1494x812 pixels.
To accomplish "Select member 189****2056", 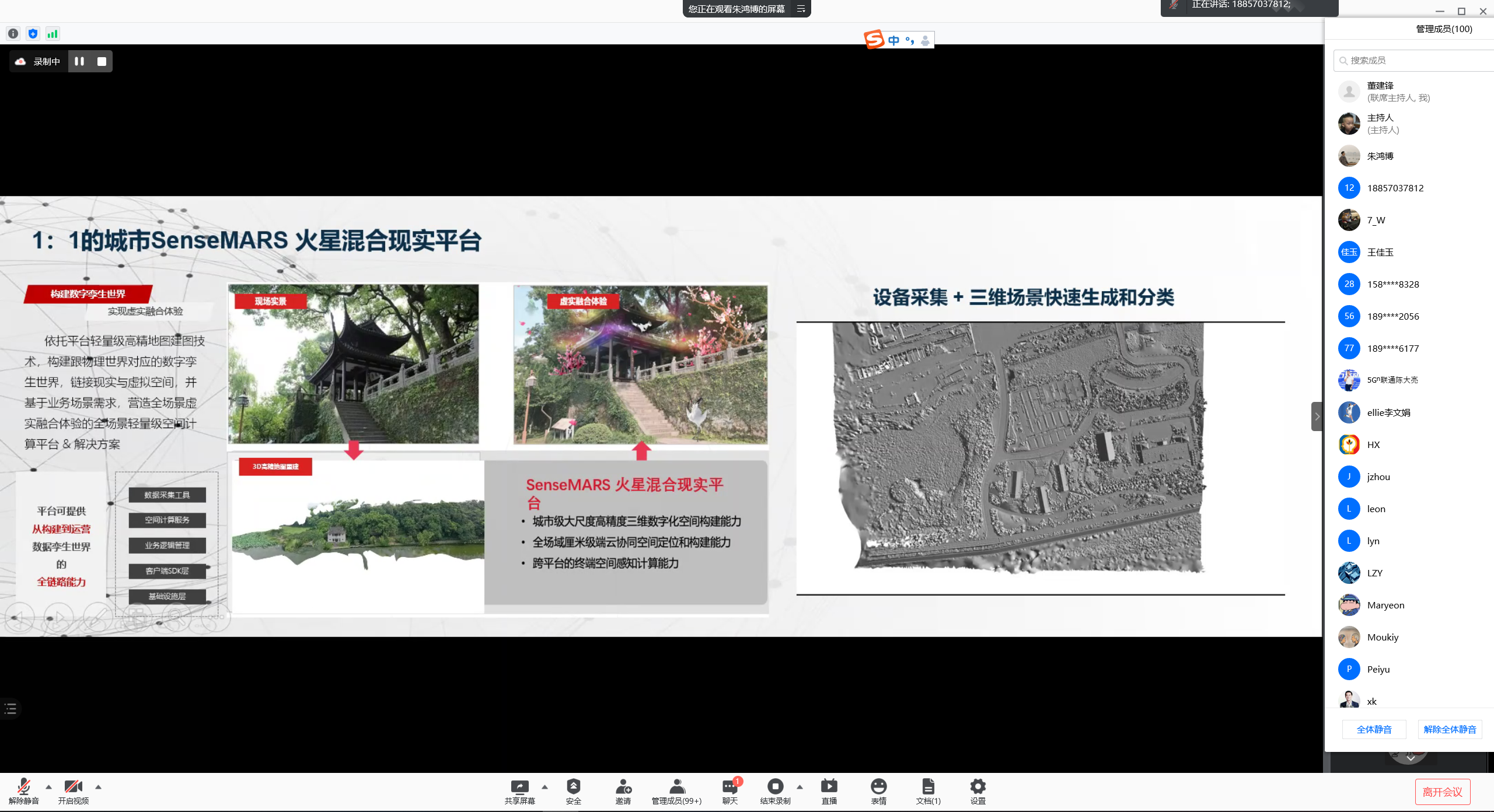I will pos(1409,316).
